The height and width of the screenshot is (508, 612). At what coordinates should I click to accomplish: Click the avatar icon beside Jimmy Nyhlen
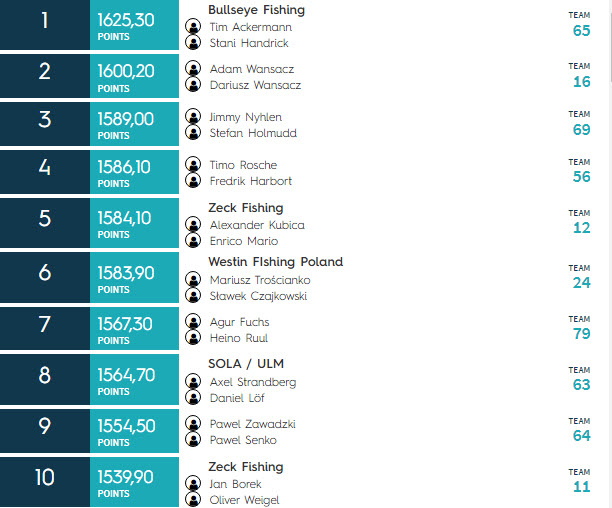[193, 116]
